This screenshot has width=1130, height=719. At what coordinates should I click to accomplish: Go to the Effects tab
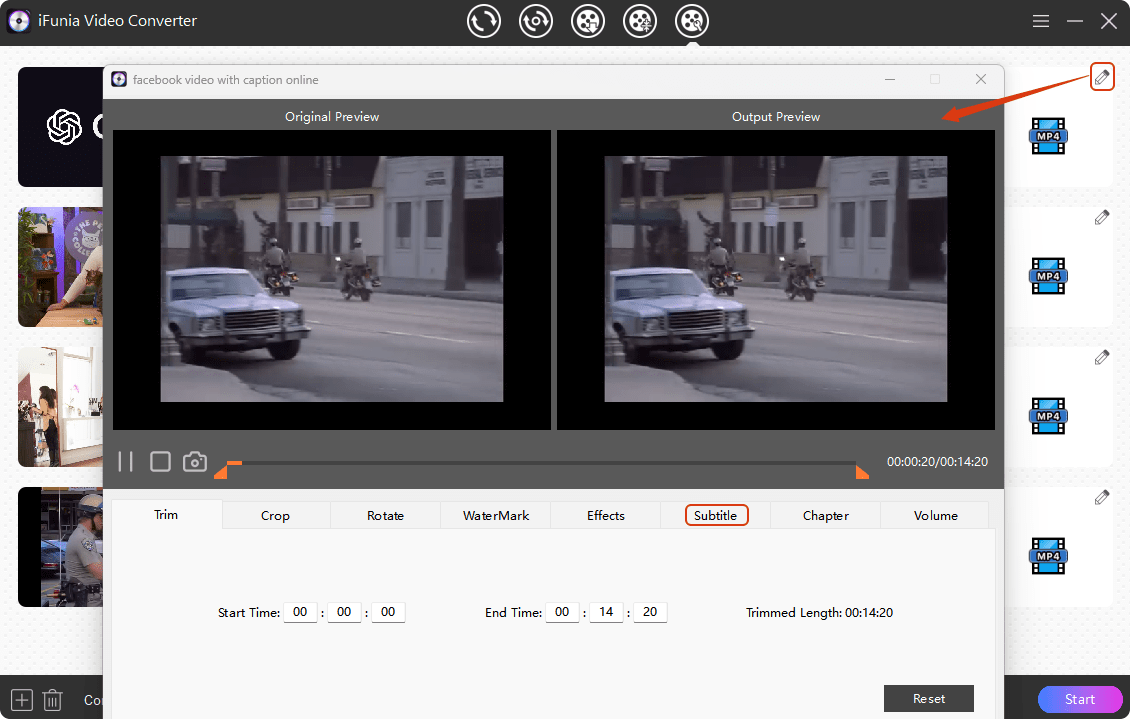tap(606, 515)
